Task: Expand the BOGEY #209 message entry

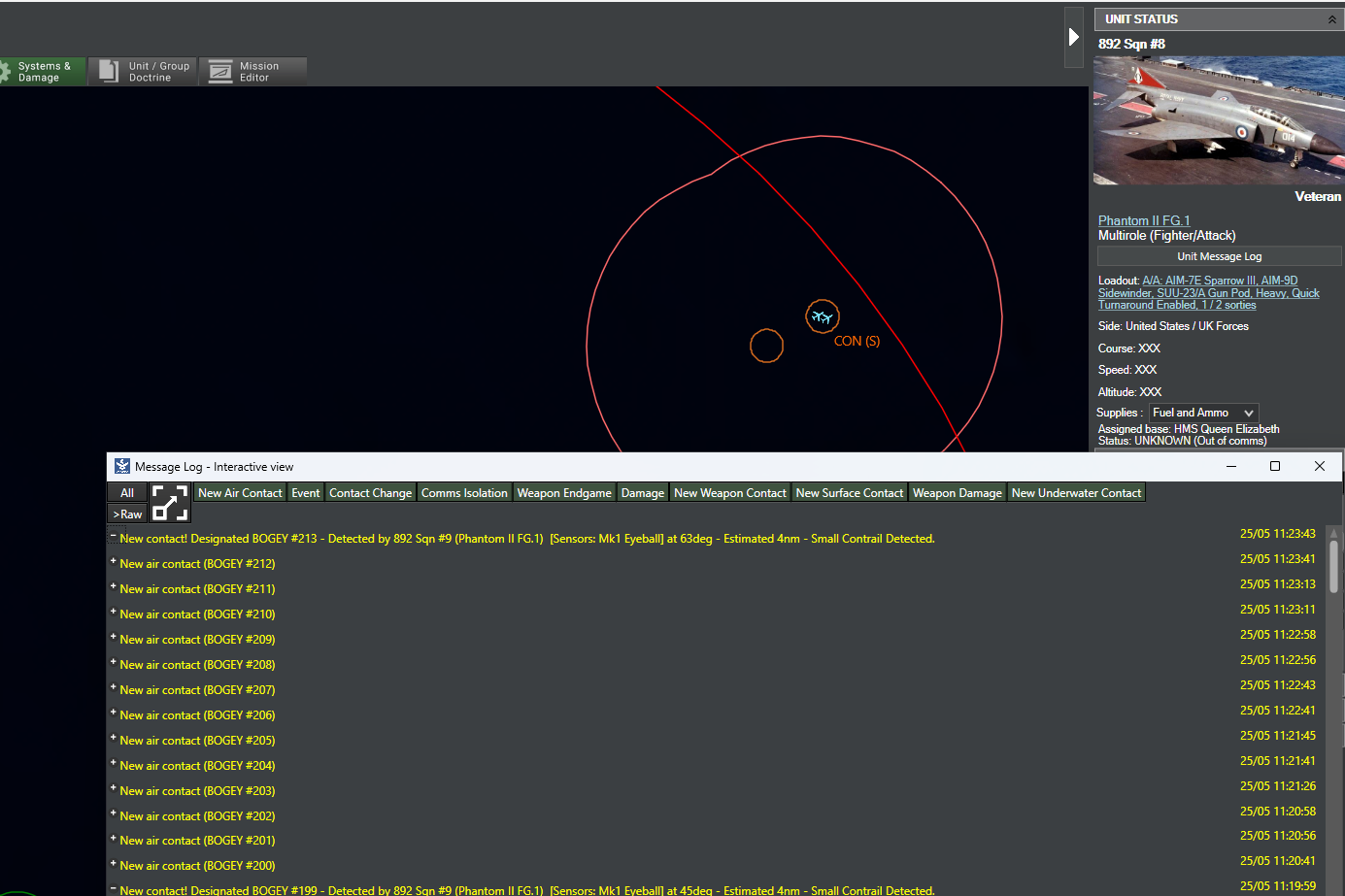Action: [114, 638]
